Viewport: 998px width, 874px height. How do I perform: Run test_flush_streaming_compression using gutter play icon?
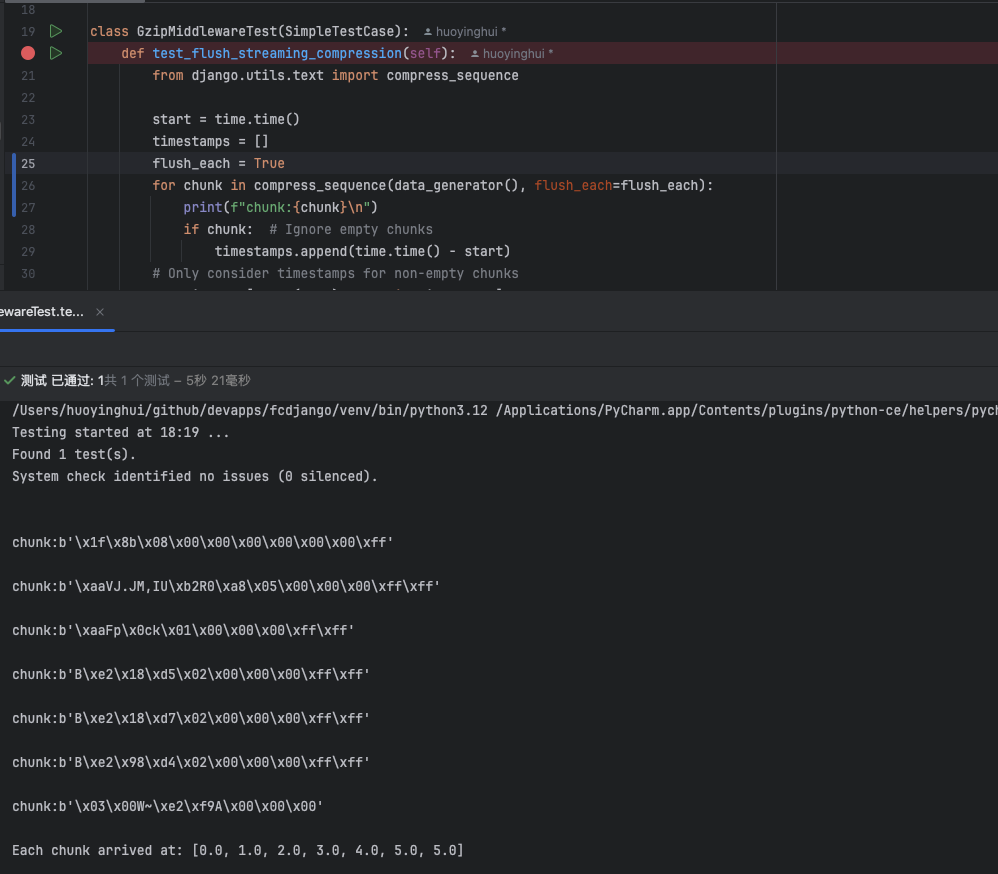point(56,53)
